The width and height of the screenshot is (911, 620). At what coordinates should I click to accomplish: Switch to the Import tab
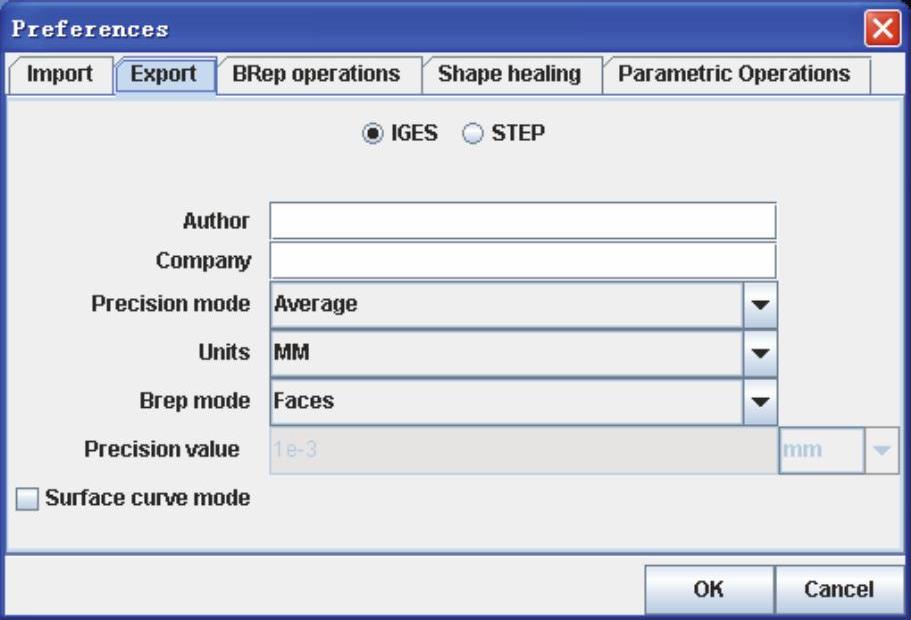tap(59, 75)
